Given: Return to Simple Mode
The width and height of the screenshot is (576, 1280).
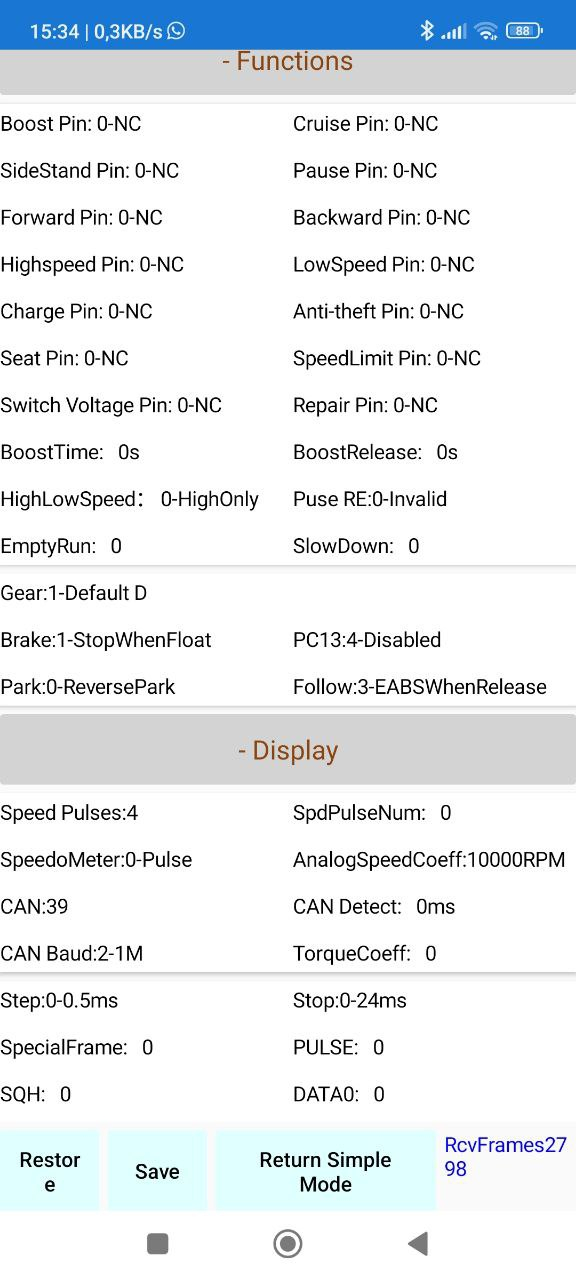Looking at the screenshot, I should click(325, 1171).
